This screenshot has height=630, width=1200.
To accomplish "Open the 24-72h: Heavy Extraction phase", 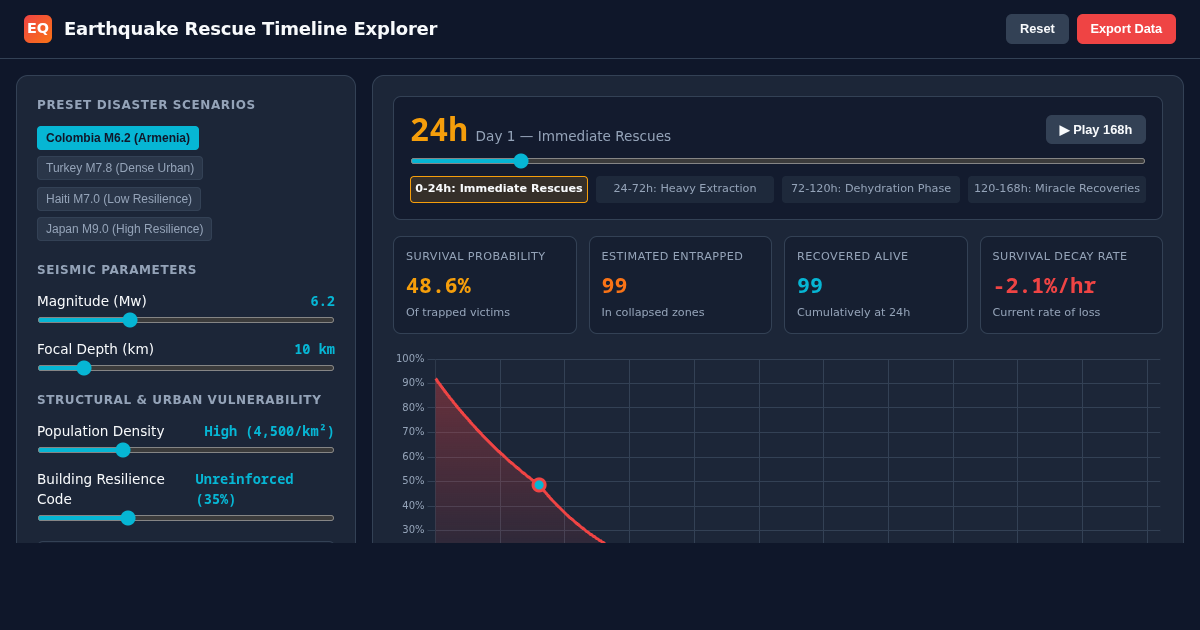I will 685,189.
